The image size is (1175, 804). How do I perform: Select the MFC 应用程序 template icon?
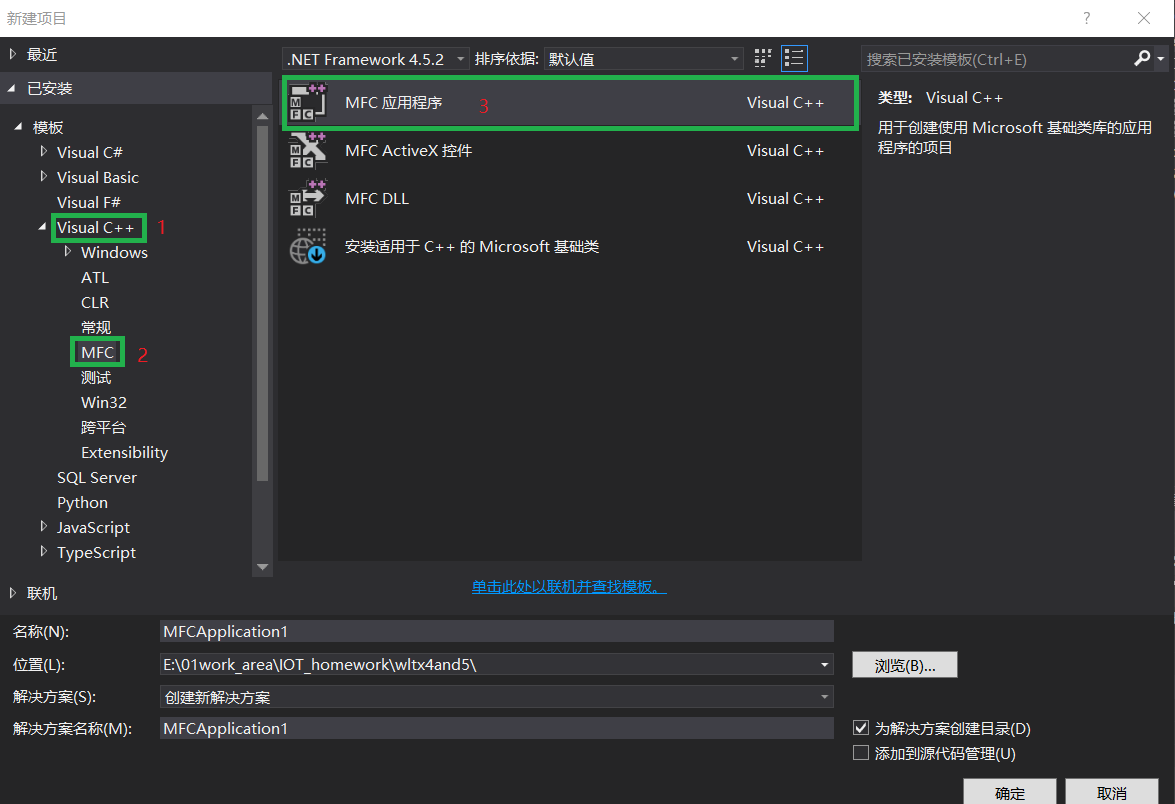[x=308, y=103]
